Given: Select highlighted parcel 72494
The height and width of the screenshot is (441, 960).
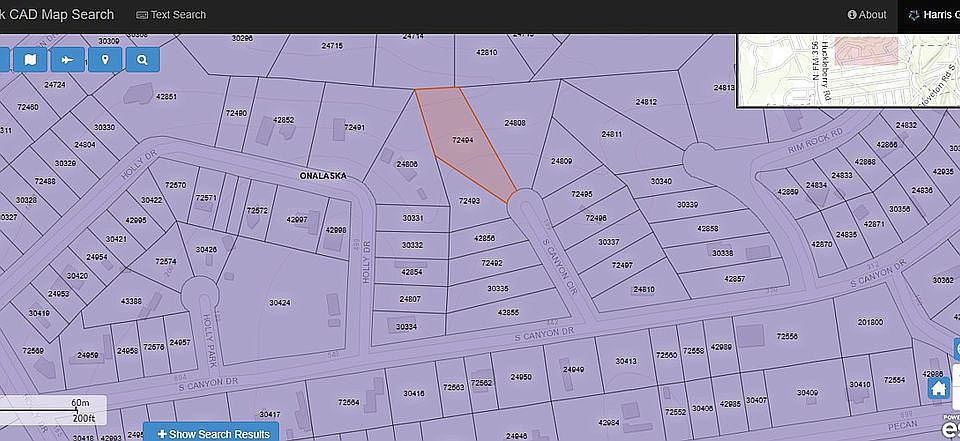Looking at the screenshot, I should (462, 140).
